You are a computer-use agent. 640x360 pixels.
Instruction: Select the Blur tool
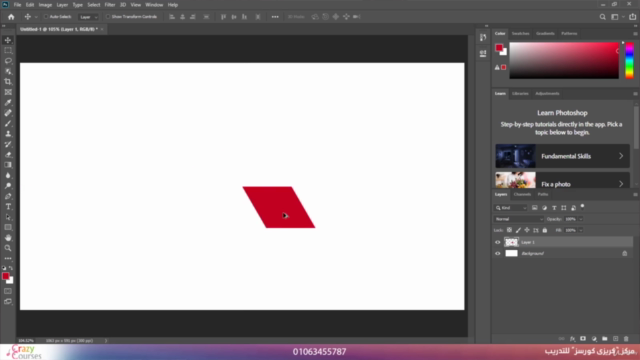point(8,176)
